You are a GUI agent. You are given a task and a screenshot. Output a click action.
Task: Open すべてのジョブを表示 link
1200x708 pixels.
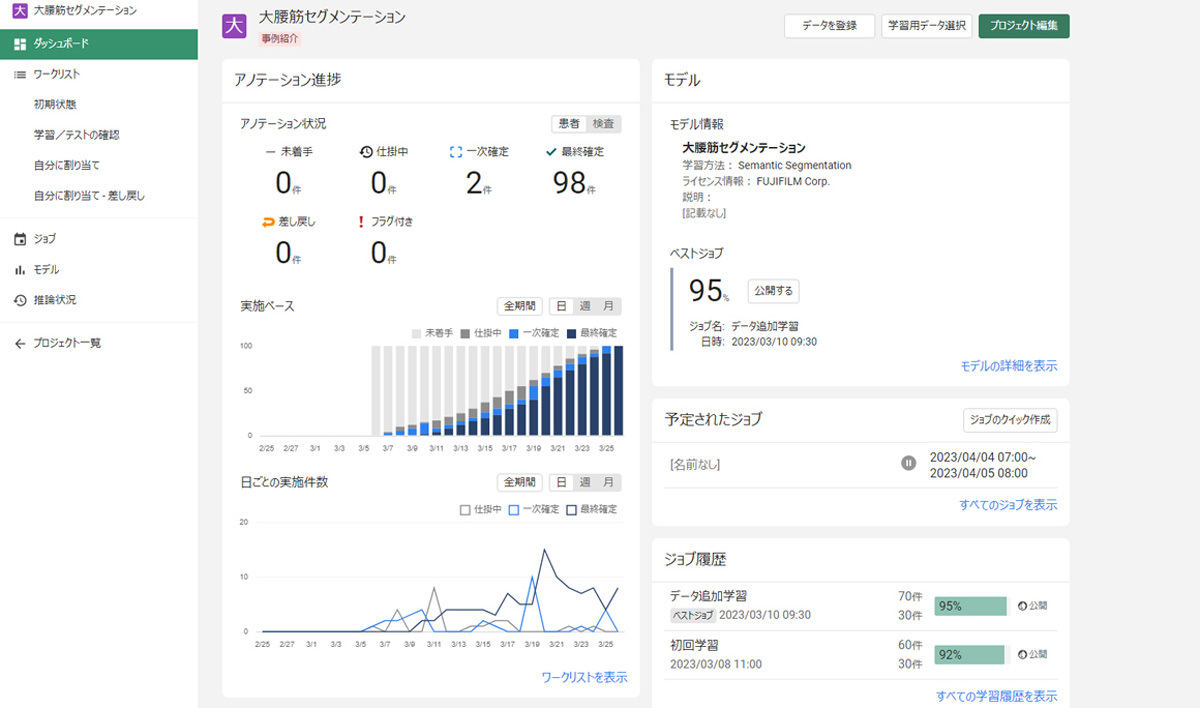(1008, 505)
